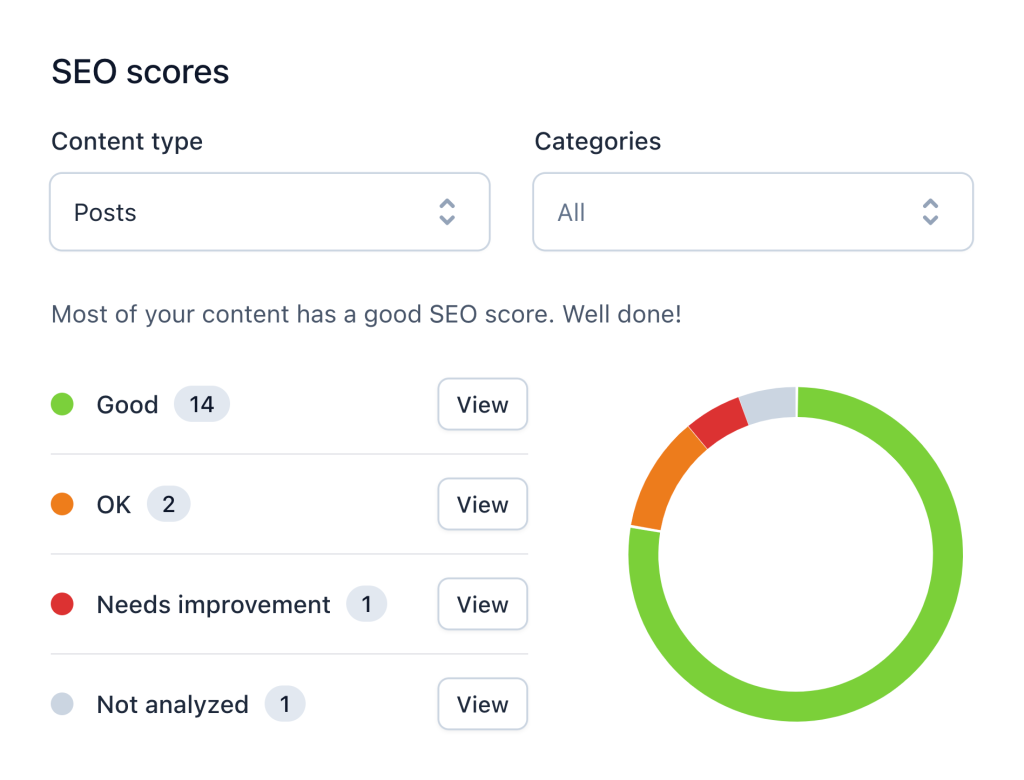
Task: Click the red Needs improvement dot
Action: pyautogui.click(x=62, y=604)
